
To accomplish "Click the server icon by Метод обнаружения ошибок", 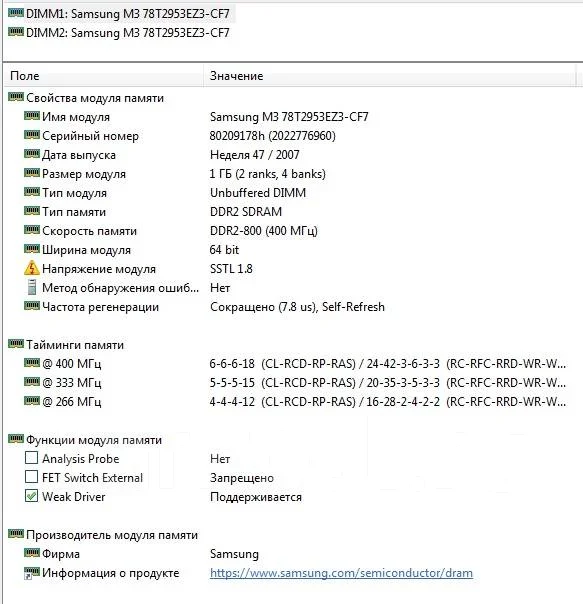I will pyautogui.click(x=32, y=287).
